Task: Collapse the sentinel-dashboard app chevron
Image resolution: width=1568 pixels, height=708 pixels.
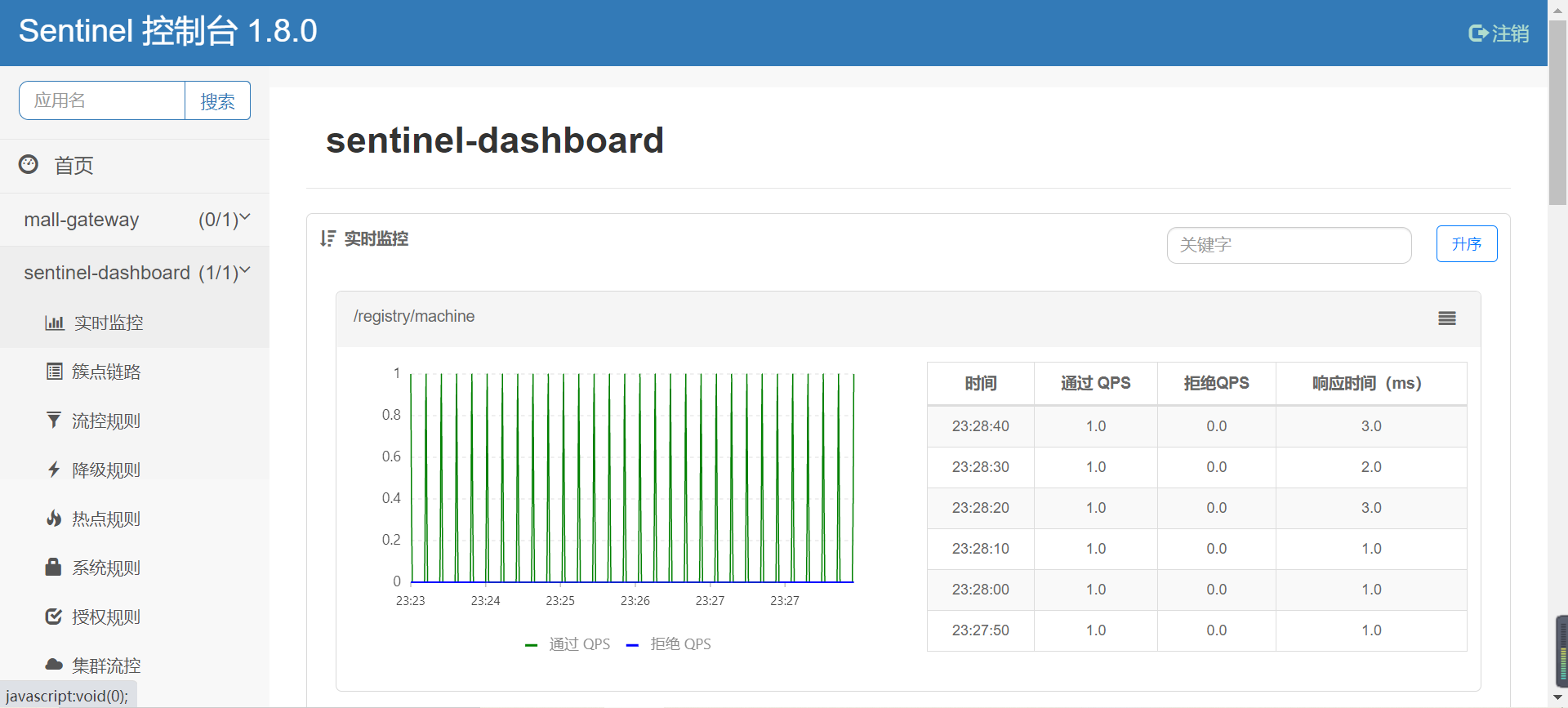Action: coord(244,270)
